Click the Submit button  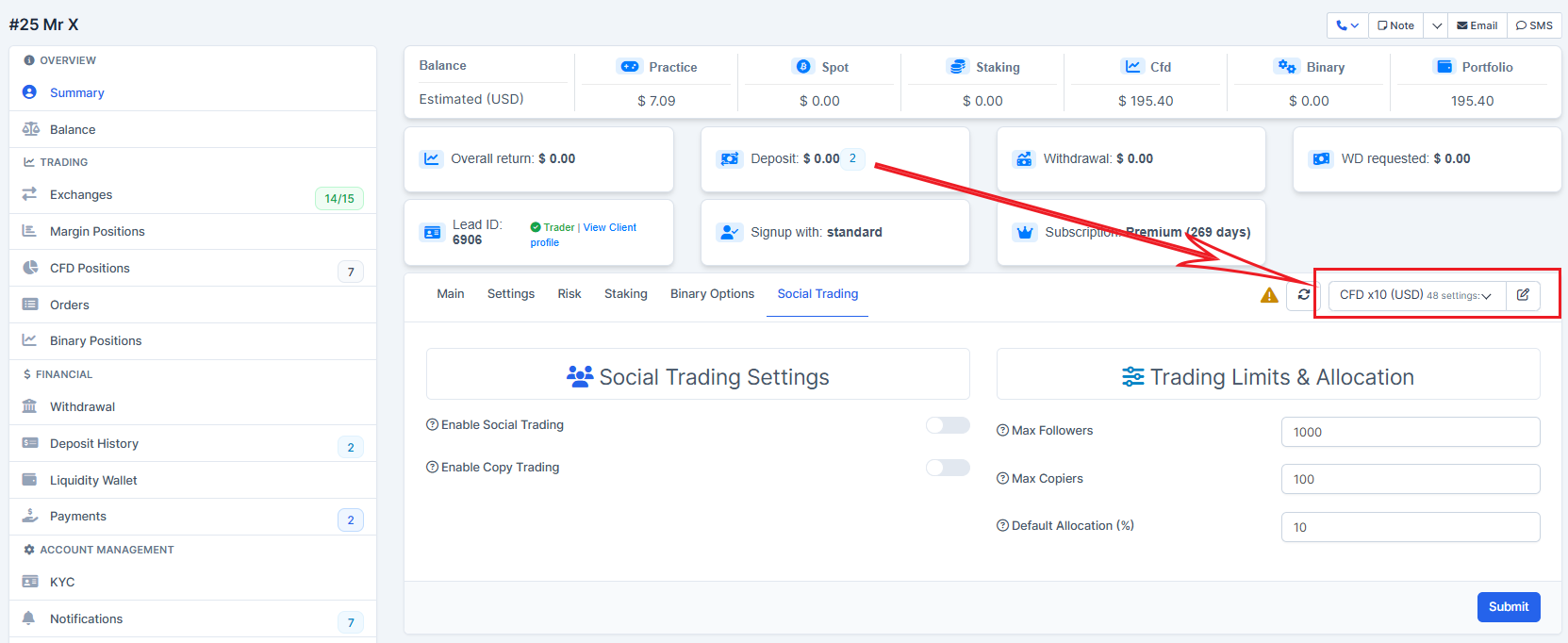[1509, 607]
